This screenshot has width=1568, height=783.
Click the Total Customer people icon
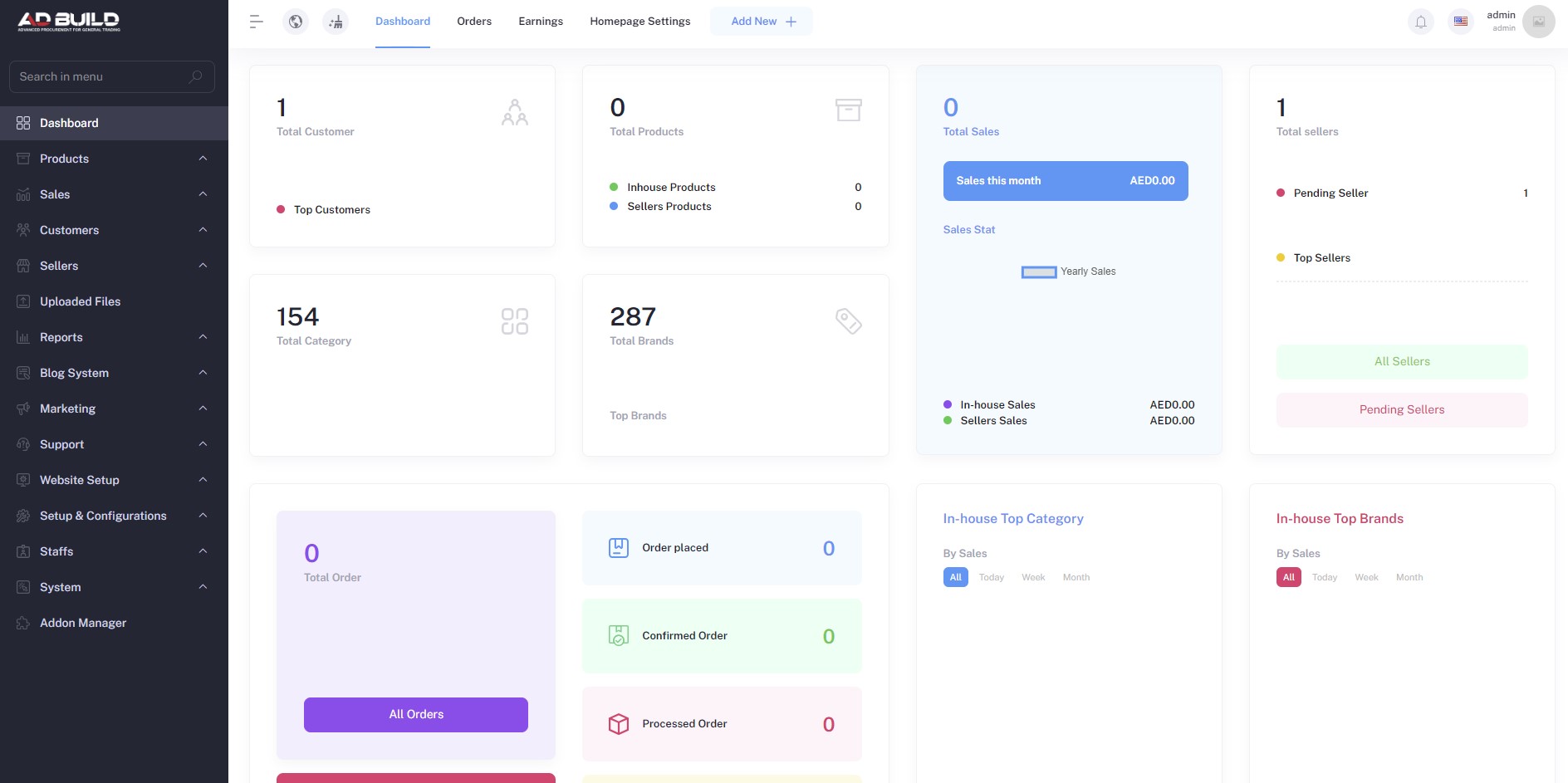coord(515,112)
